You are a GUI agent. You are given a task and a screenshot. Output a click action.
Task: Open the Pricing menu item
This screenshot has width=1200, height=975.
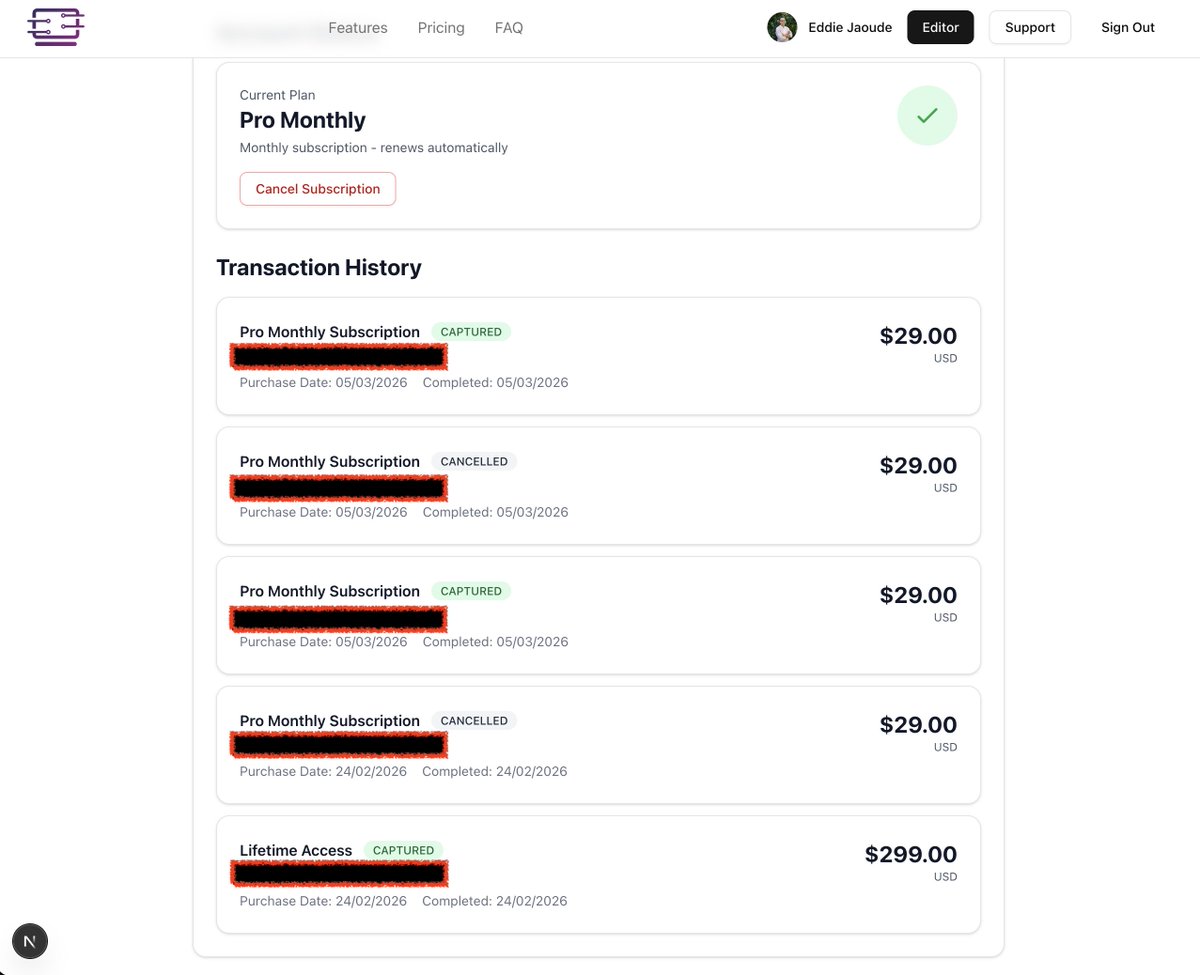pyautogui.click(x=440, y=27)
